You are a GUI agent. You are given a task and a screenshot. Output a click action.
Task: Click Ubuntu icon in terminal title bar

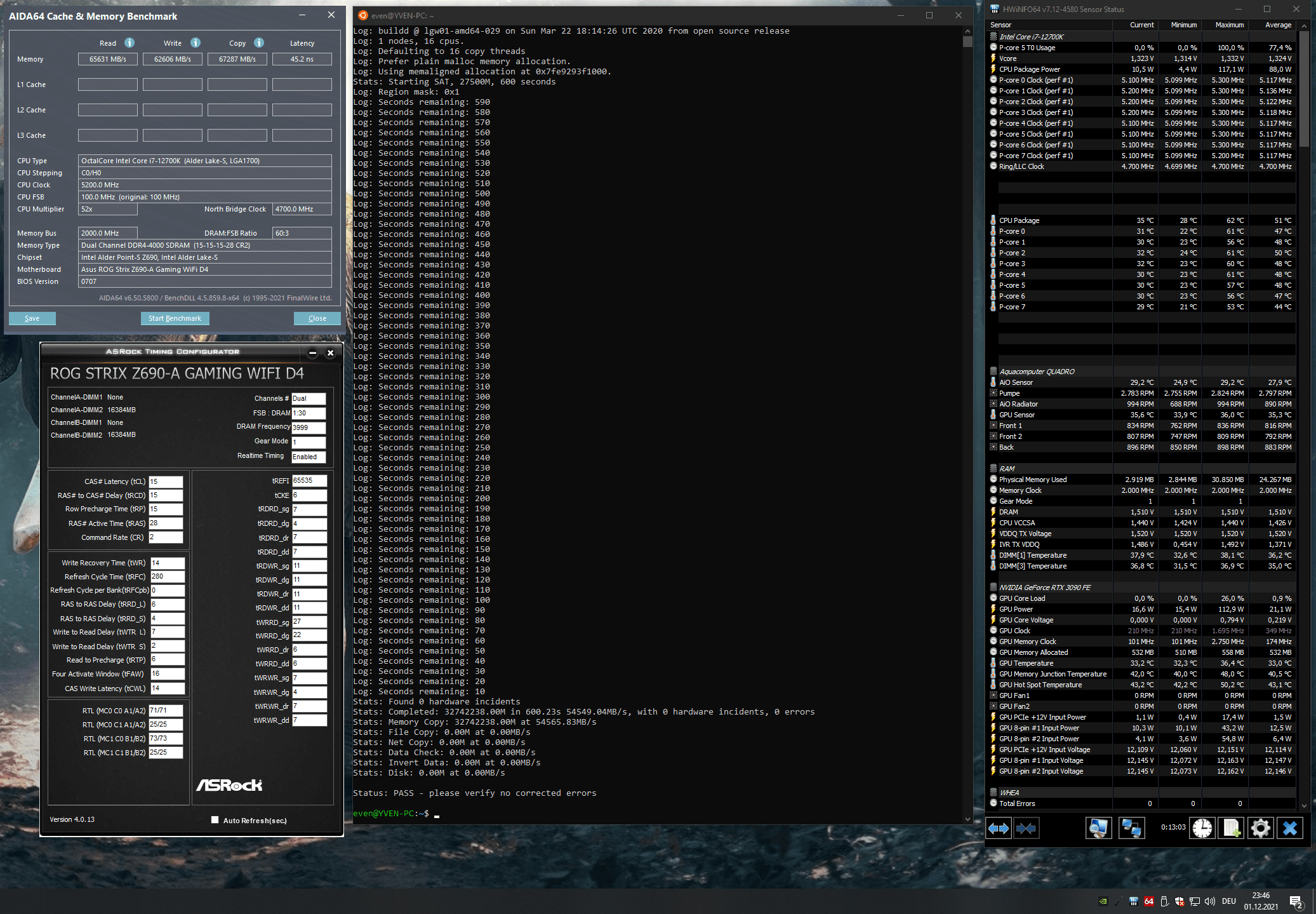click(x=362, y=15)
